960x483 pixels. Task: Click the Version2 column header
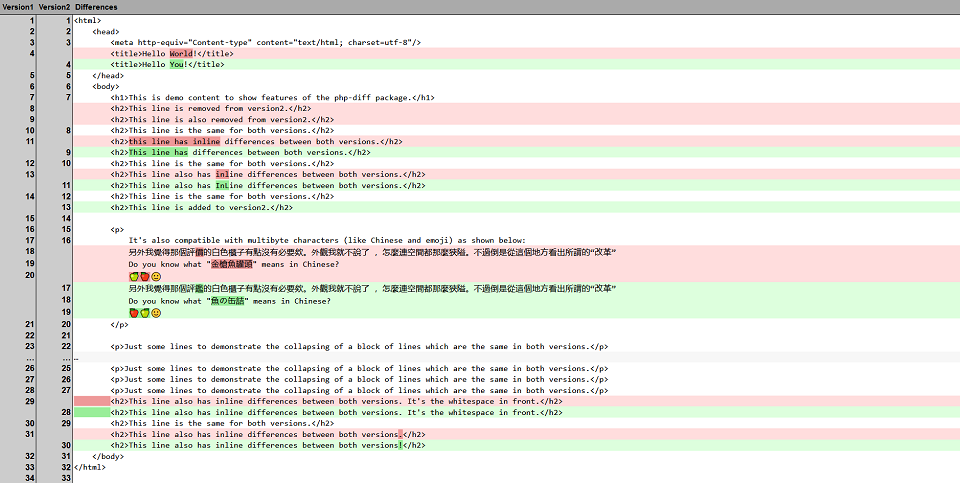coord(54,7)
